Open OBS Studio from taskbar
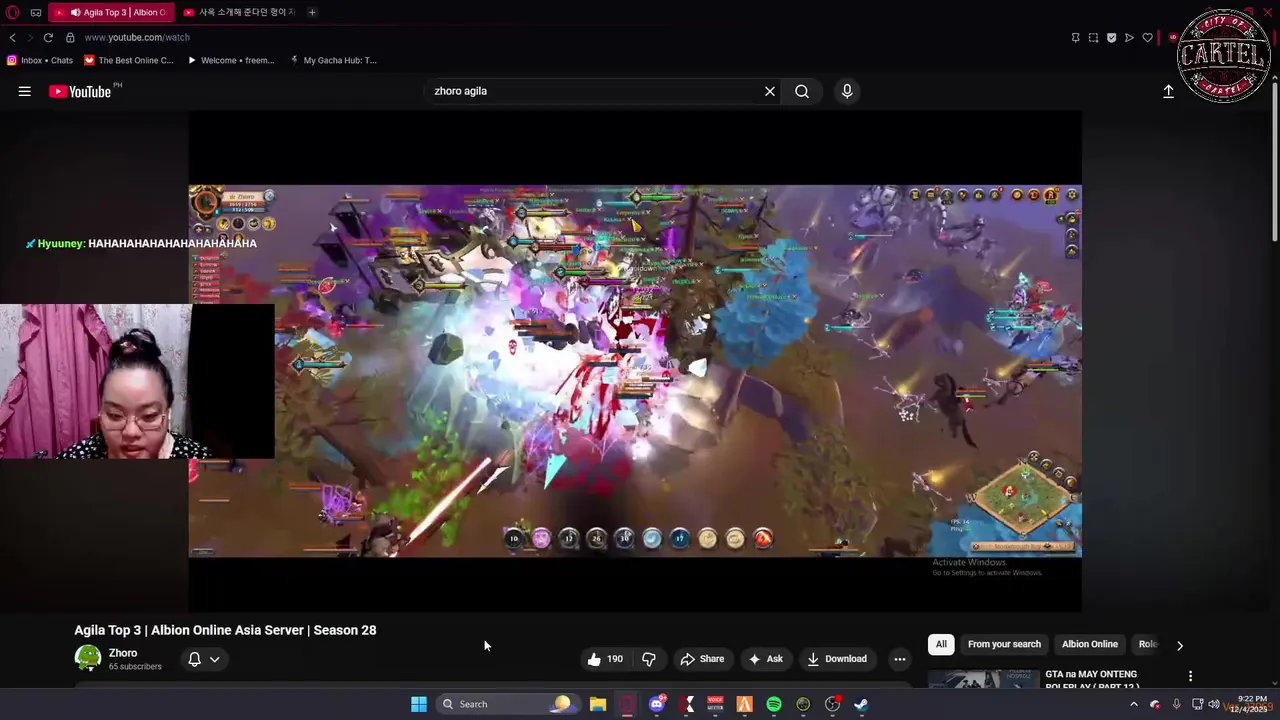Viewport: 1280px width, 720px height. coord(832,704)
